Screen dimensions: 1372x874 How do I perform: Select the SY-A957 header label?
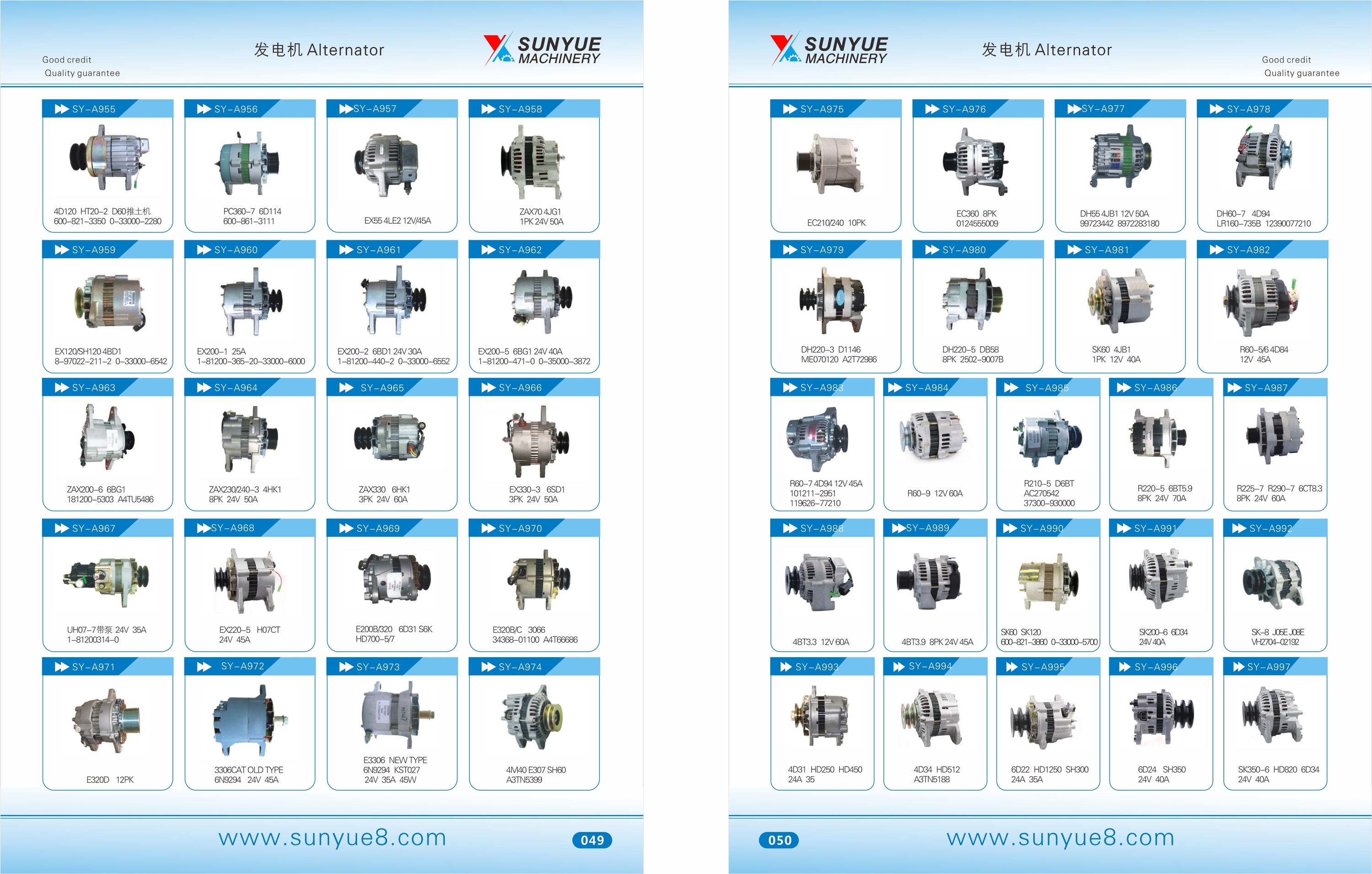[x=375, y=109]
